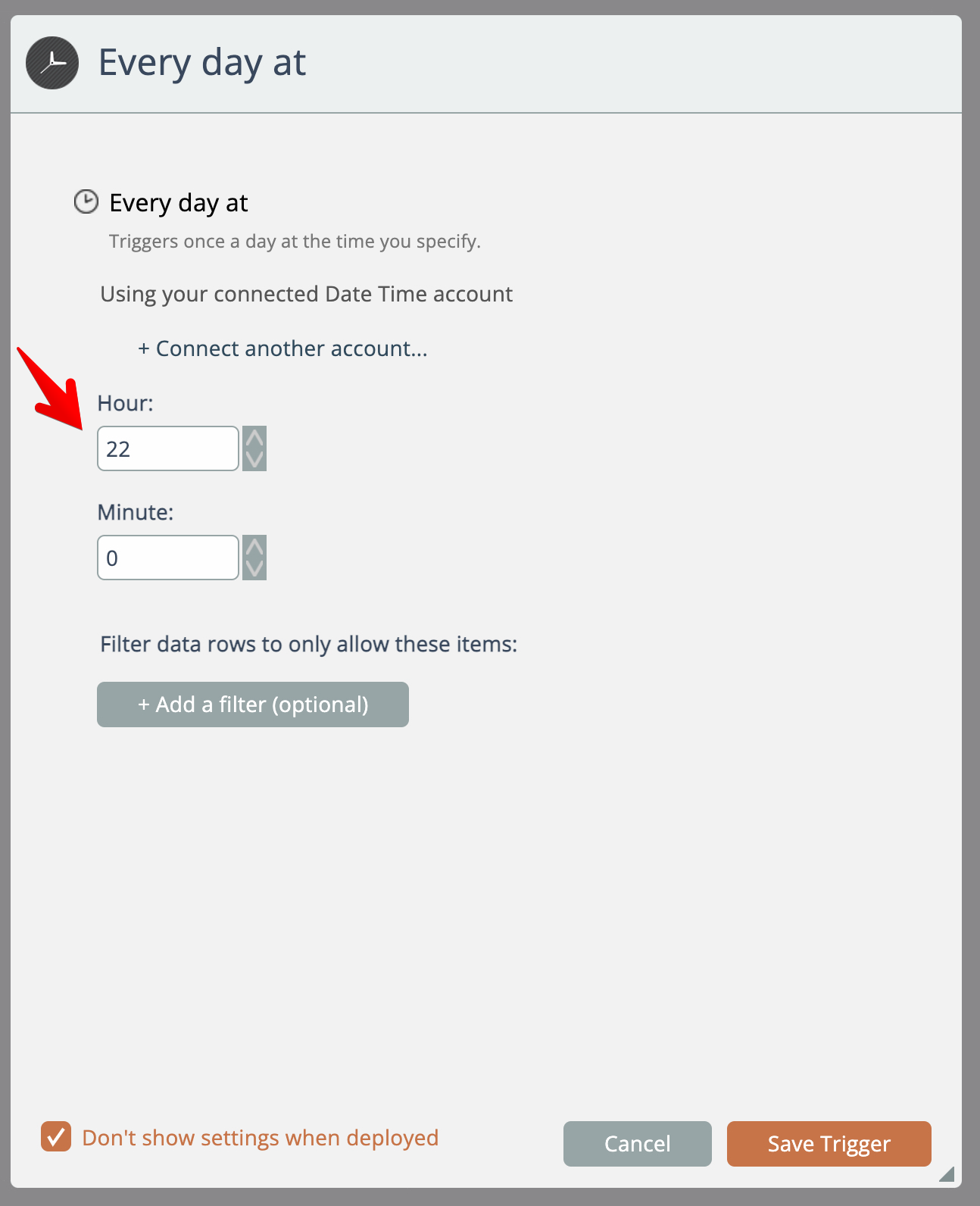This screenshot has height=1206, width=980.
Task: Increase the Hour value with up arrow
Action: point(254,438)
